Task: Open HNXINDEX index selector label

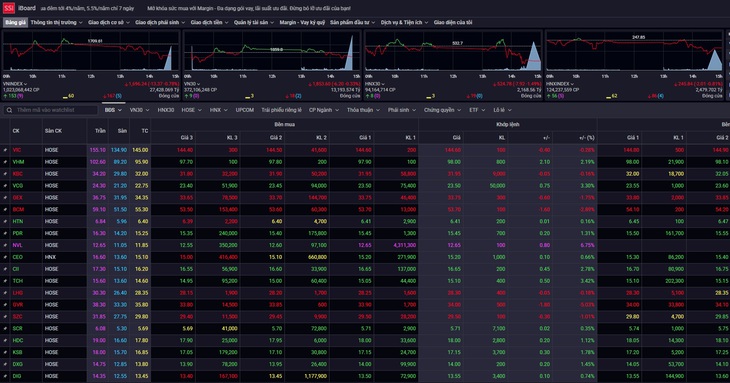Action: (x=561, y=84)
